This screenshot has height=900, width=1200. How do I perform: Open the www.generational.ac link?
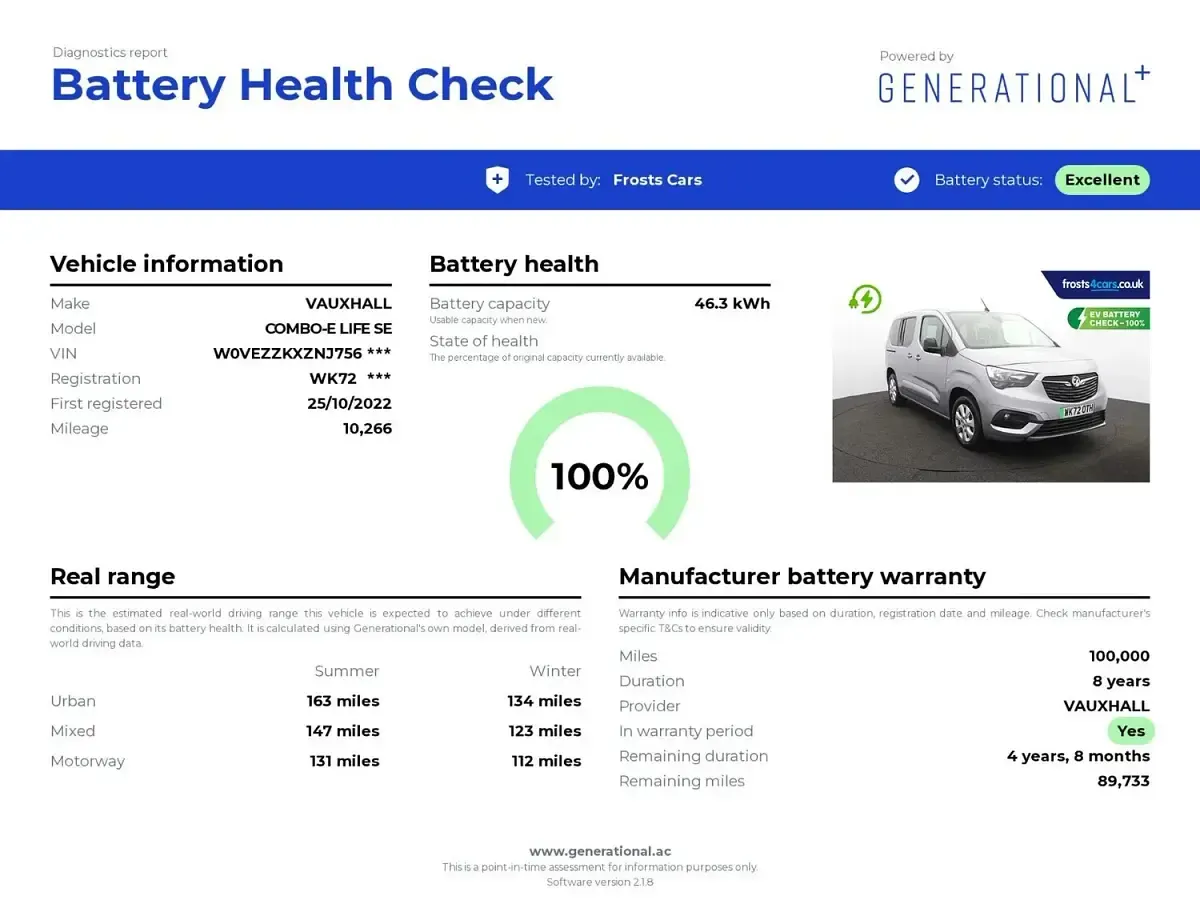[600, 851]
